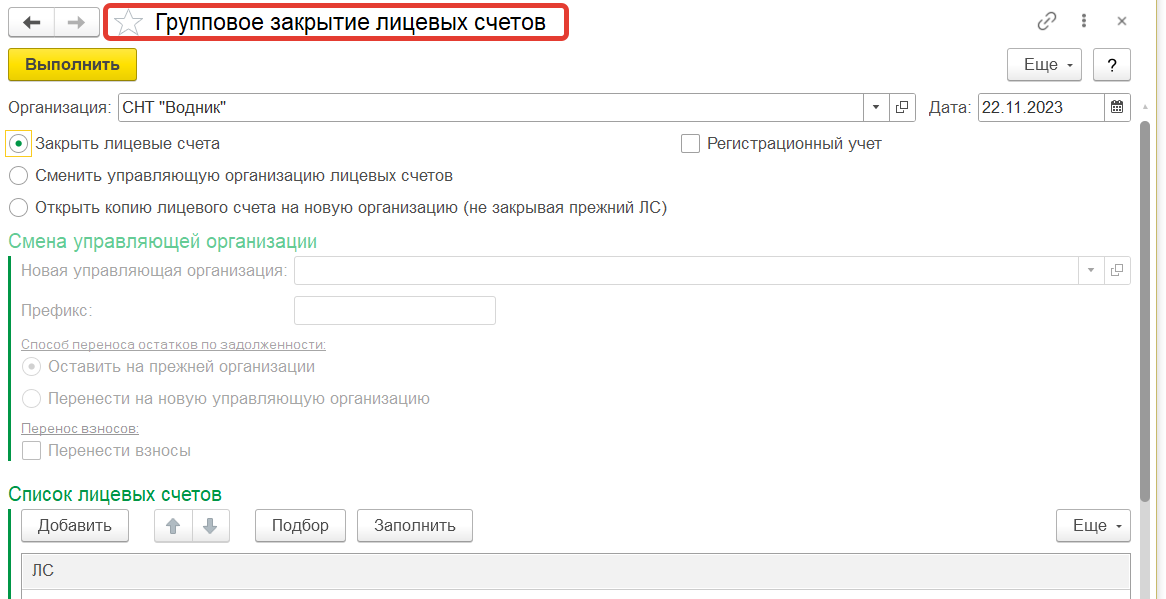The height and width of the screenshot is (599, 1166).
Task: Click Добавить to add an account
Action: pos(75,525)
